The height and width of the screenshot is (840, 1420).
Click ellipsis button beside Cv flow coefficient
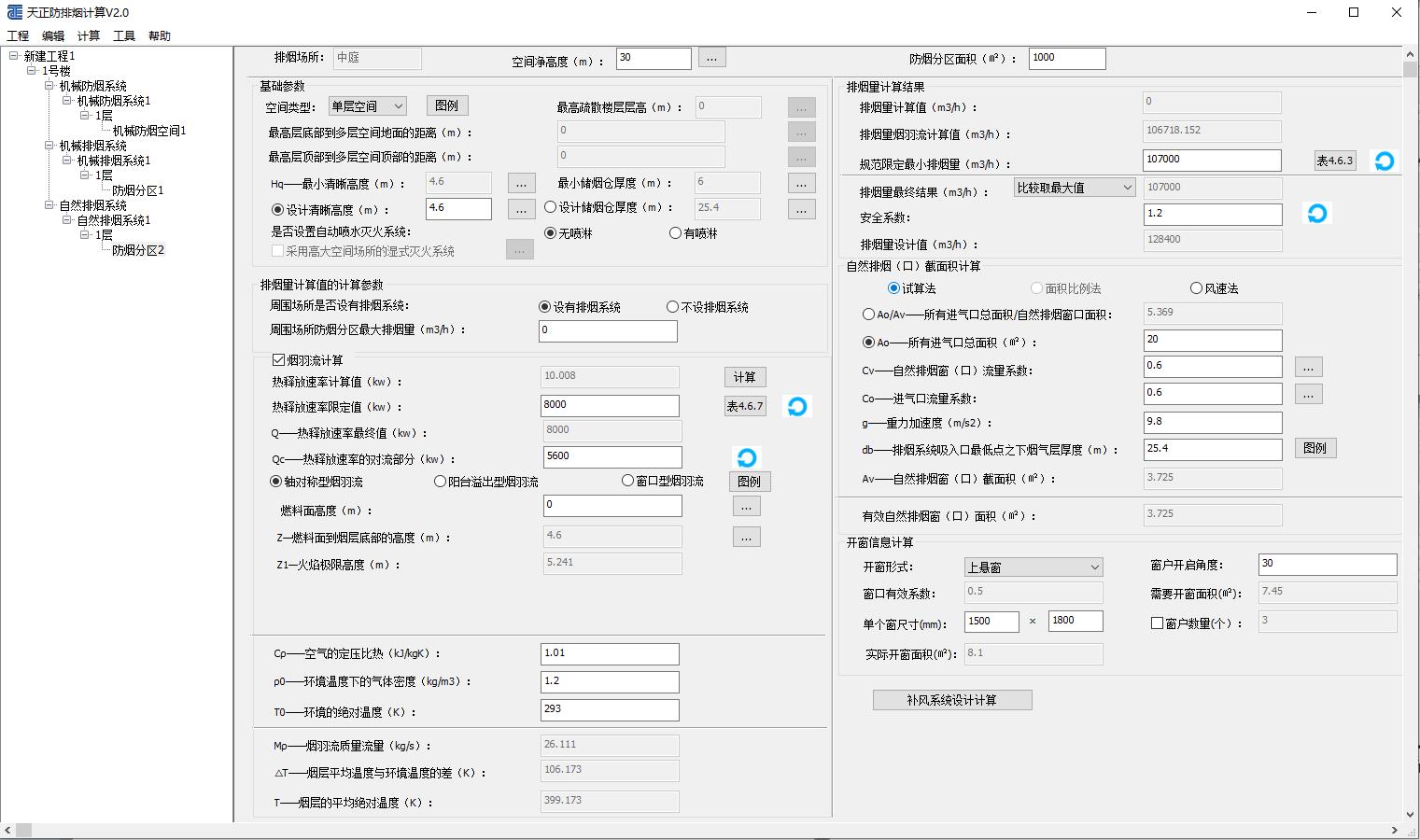click(x=1308, y=368)
